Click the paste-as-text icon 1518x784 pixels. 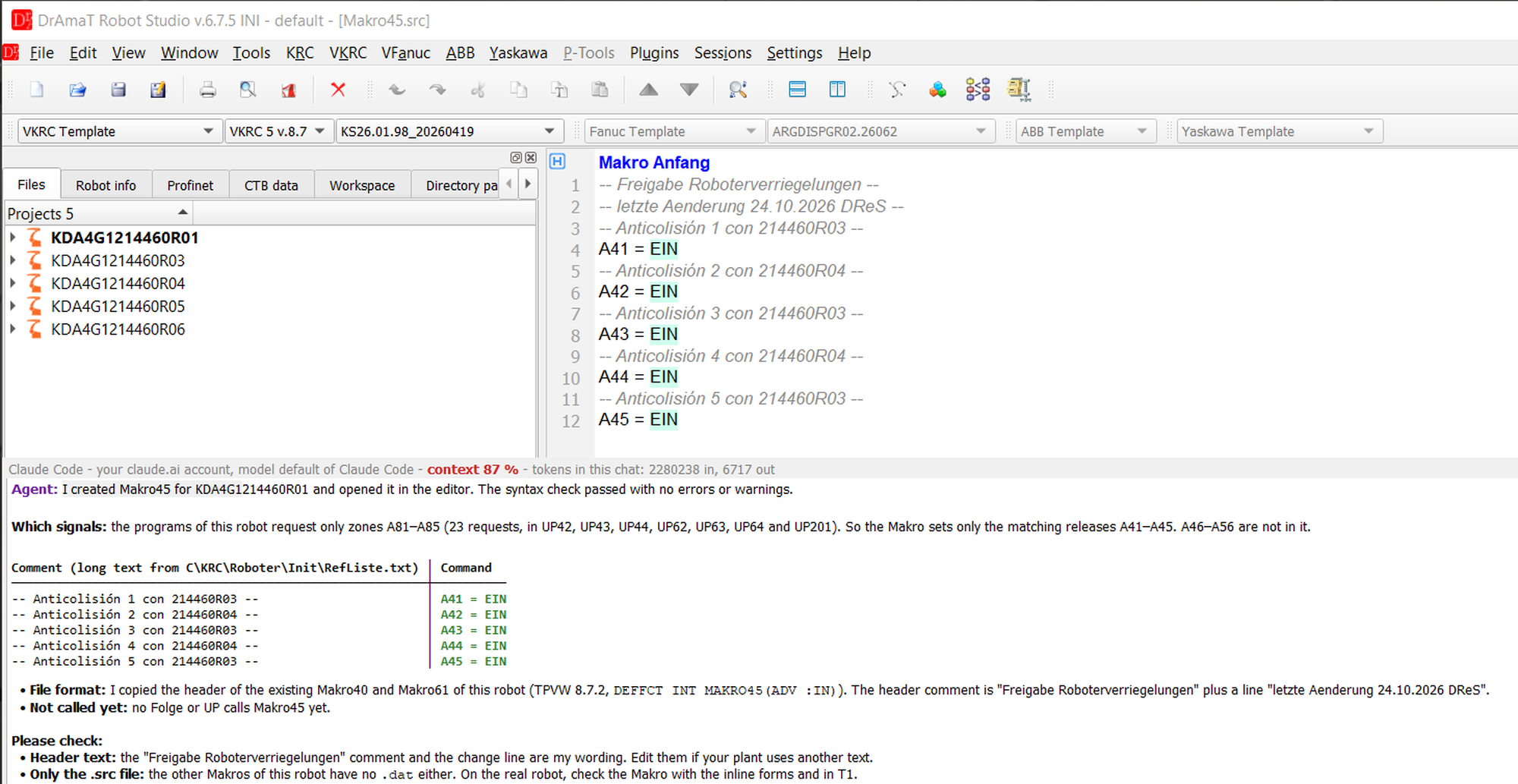point(559,90)
